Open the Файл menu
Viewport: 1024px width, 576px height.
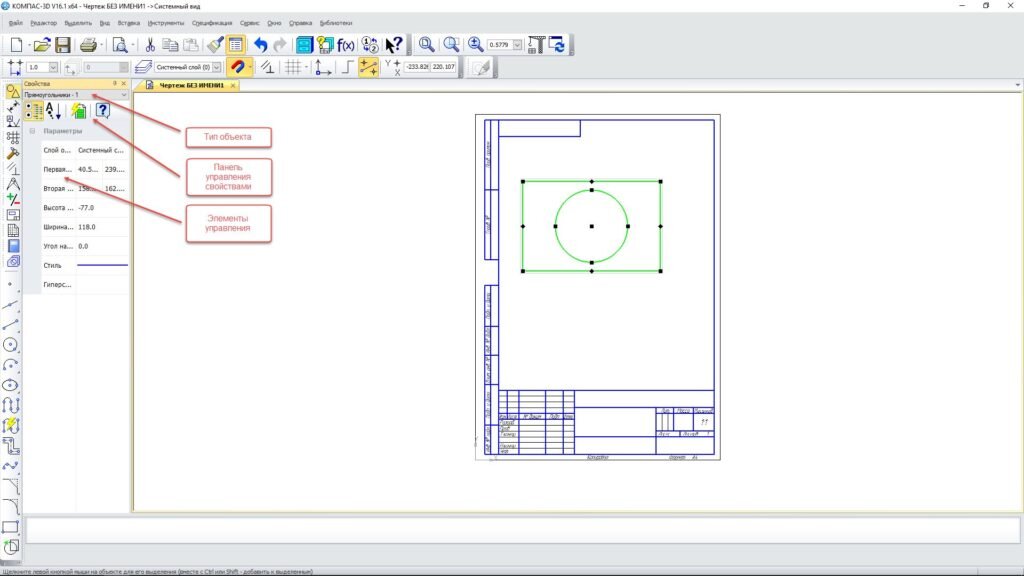pos(16,23)
